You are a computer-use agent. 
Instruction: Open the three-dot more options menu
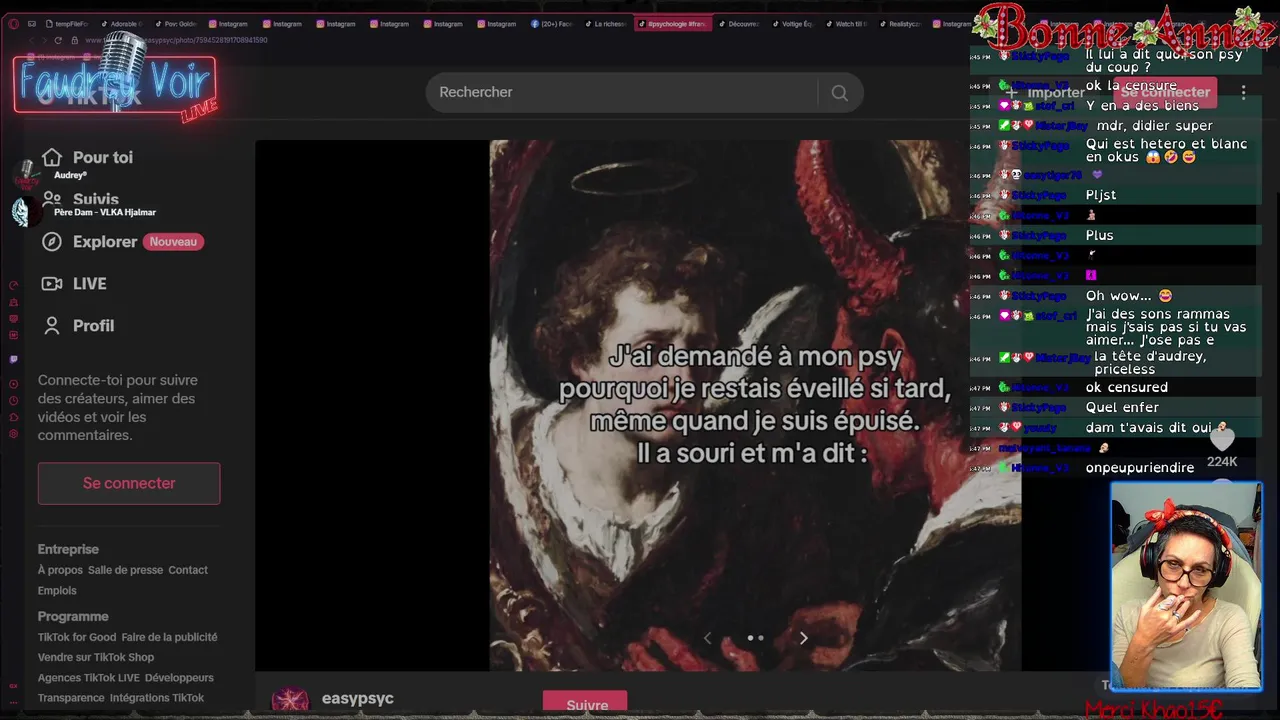(1243, 92)
